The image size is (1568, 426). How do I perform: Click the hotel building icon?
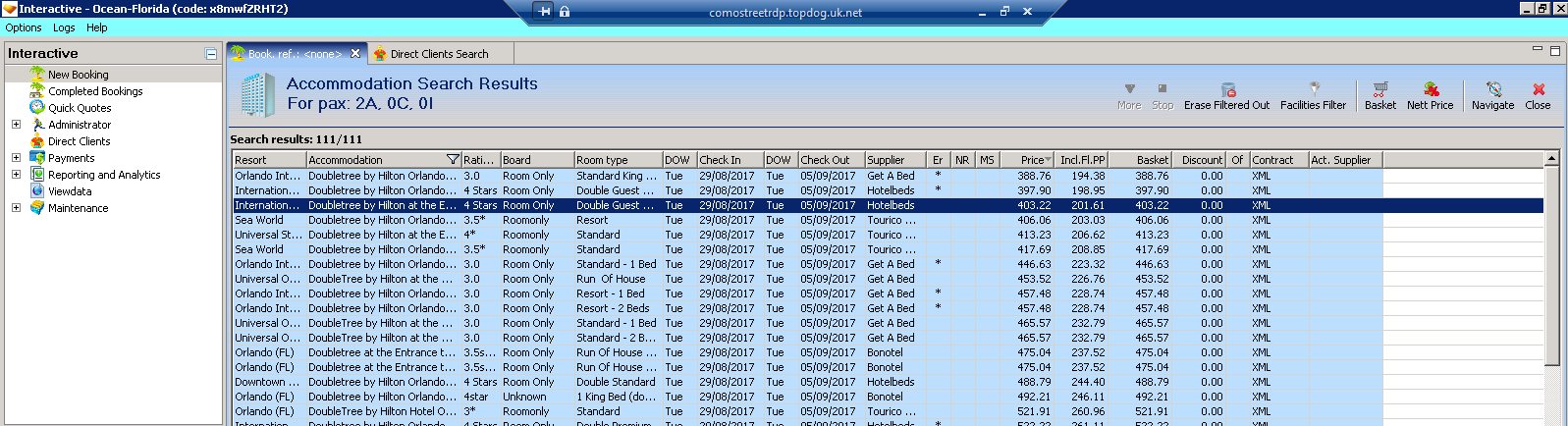tap(257, 95)
